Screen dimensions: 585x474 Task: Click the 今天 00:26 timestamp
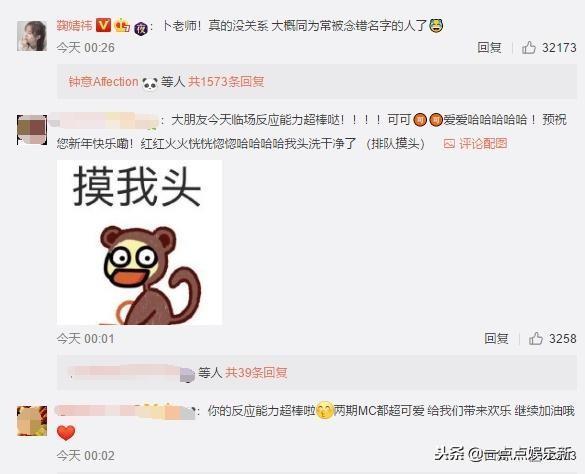click(85, 48)
